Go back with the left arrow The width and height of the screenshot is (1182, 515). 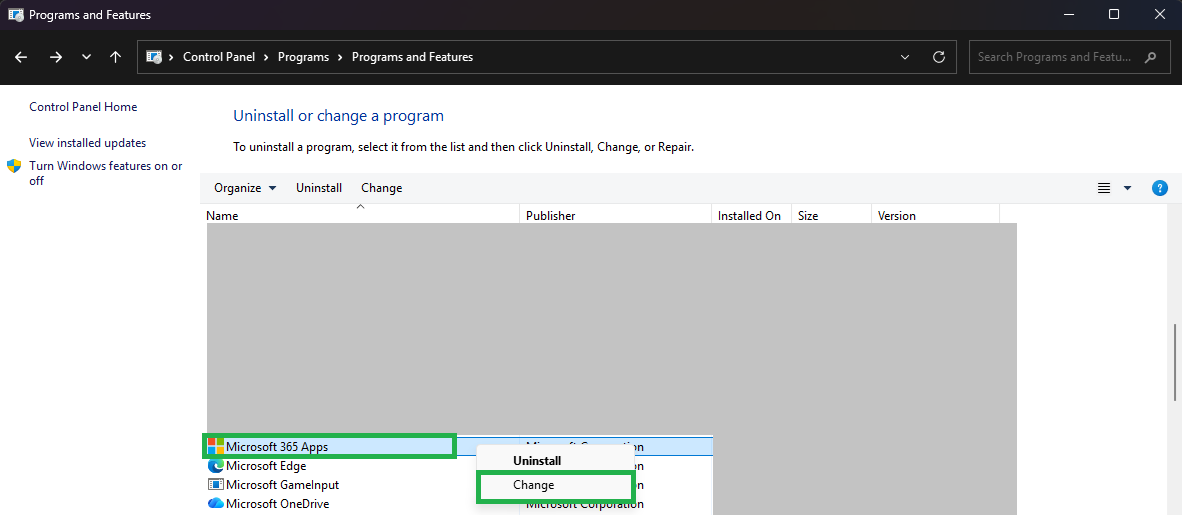[x=21, y=57]
